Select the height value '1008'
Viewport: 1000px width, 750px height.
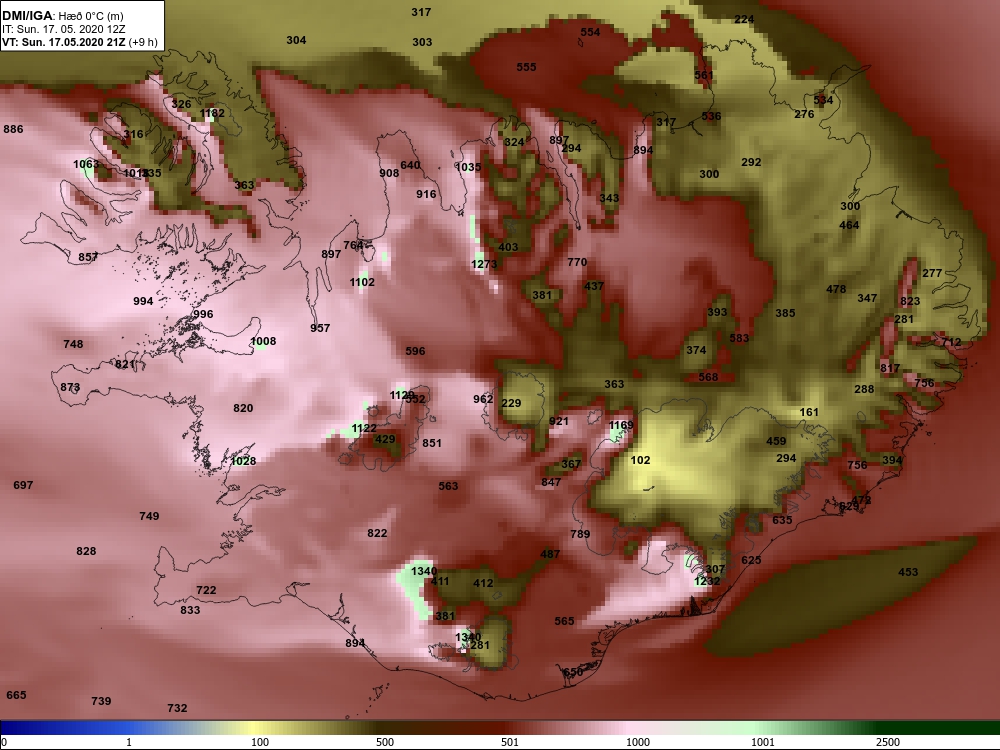click(x=263, y=341)
